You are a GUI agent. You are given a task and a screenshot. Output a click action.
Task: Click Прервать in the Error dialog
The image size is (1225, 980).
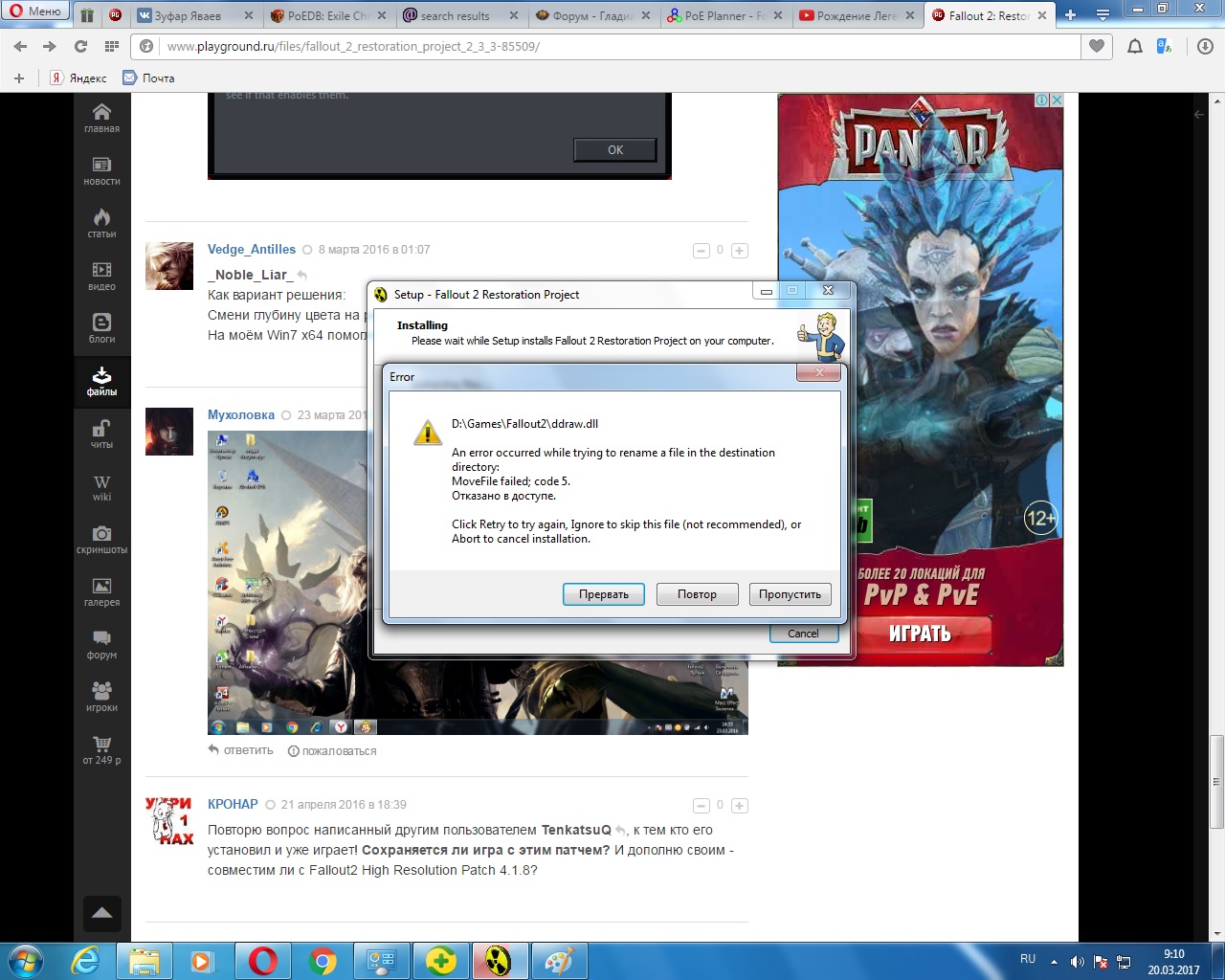pyautogui.click(x=604, y=594)
